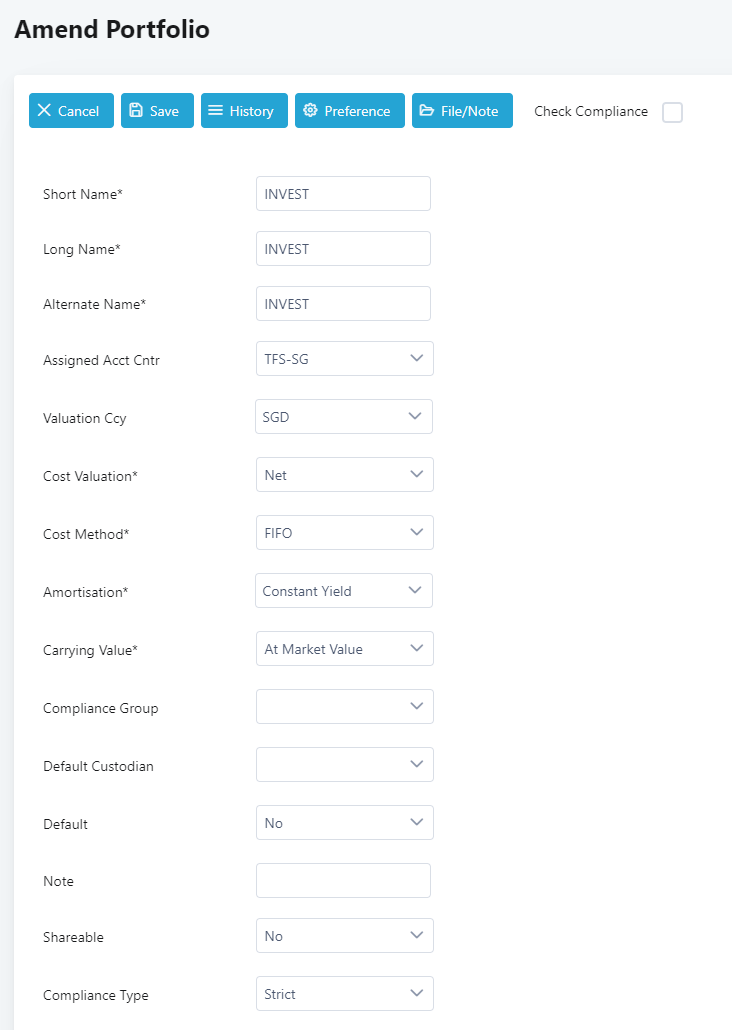Expand the Assigned Acct Cntr dropdown
Viewport: 732px width, 1030px height.
(x=344, y=359)
